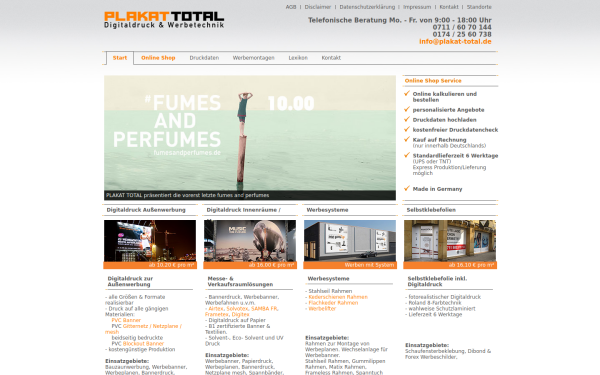This screenshot has height=375, width=600.
Task: Click Online kalkulieren und bestellen text
Action: tap(445, 97)
